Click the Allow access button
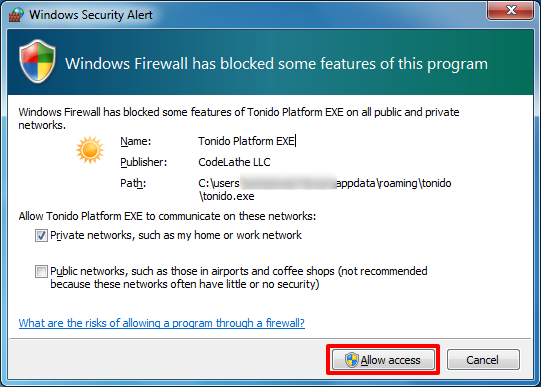 383,360
